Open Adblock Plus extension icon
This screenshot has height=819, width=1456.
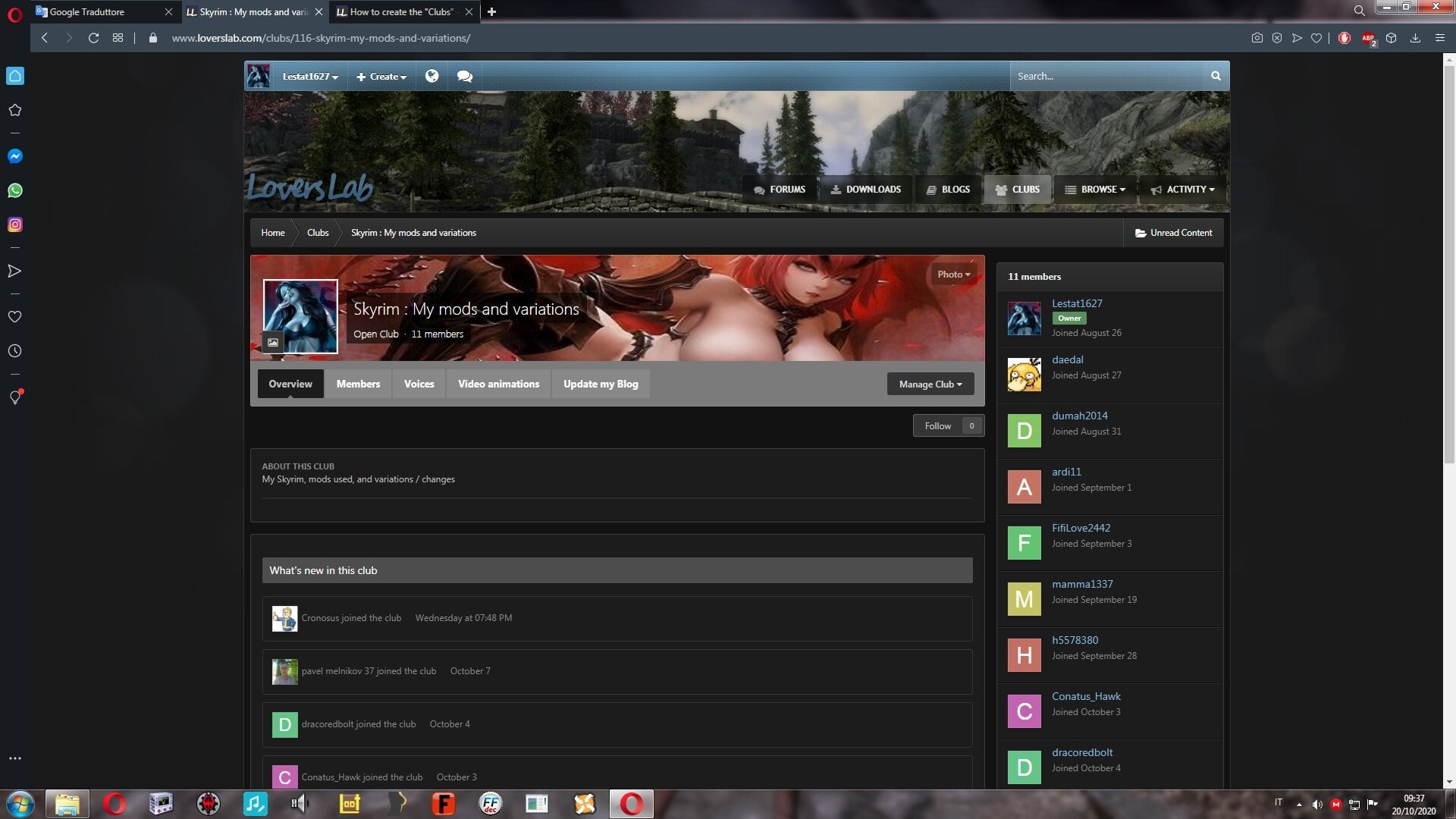[1369, 38]
